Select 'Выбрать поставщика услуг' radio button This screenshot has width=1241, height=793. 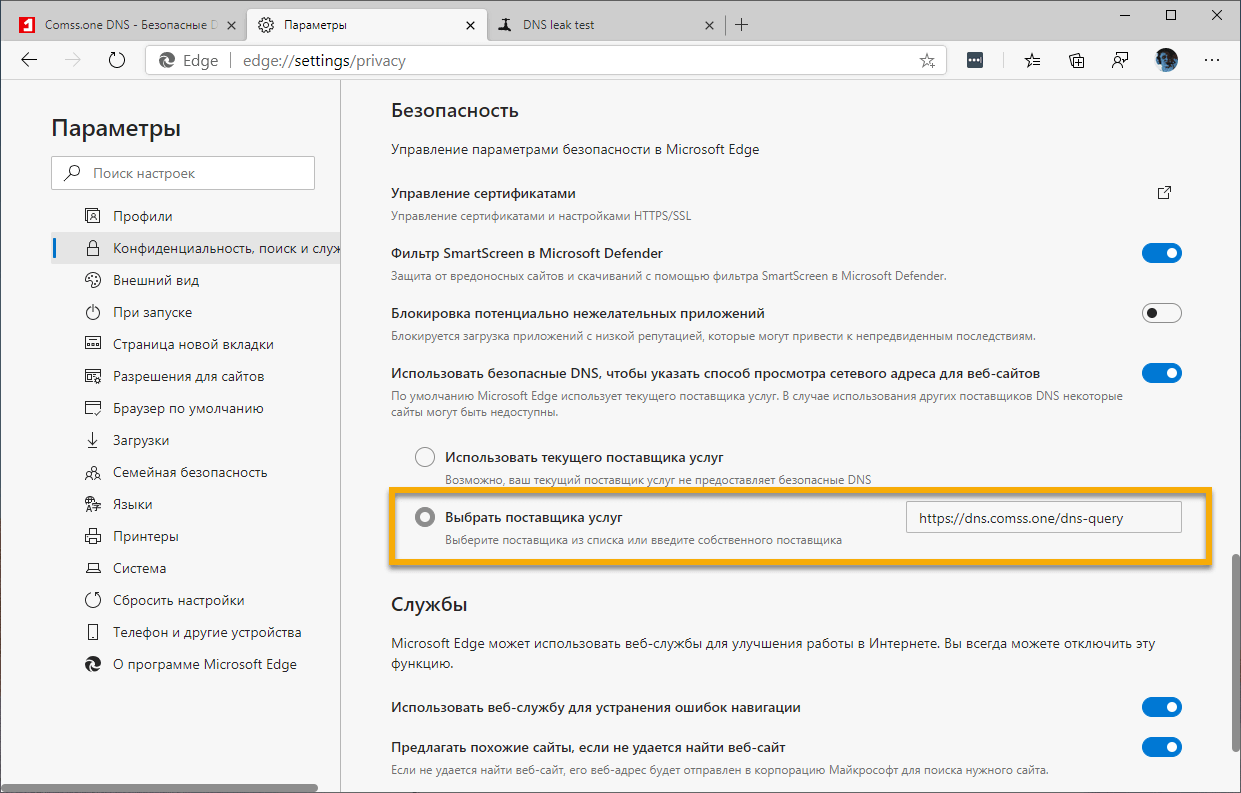(425, 517)
